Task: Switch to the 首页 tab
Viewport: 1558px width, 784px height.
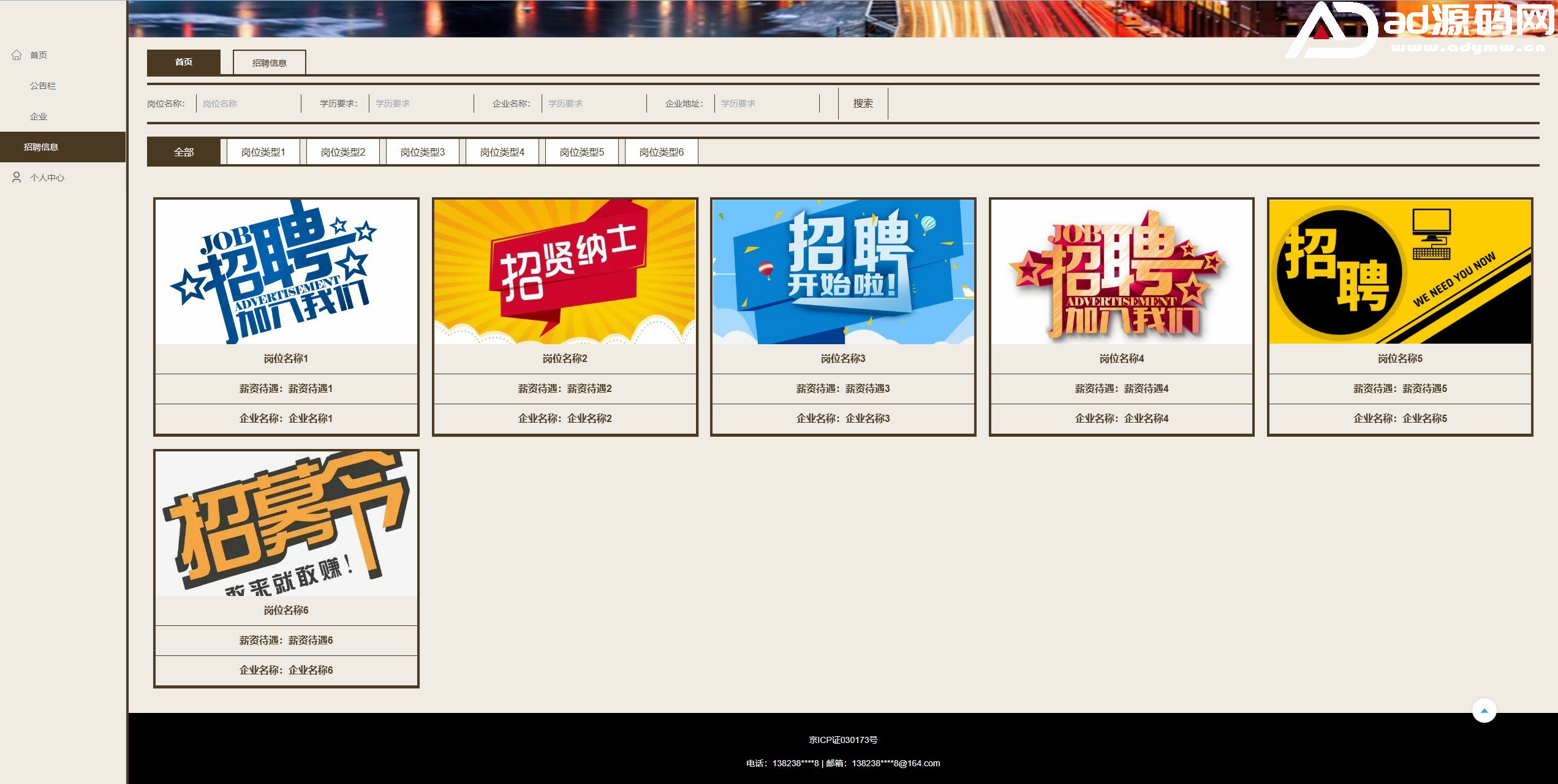Action: point(183,62)
